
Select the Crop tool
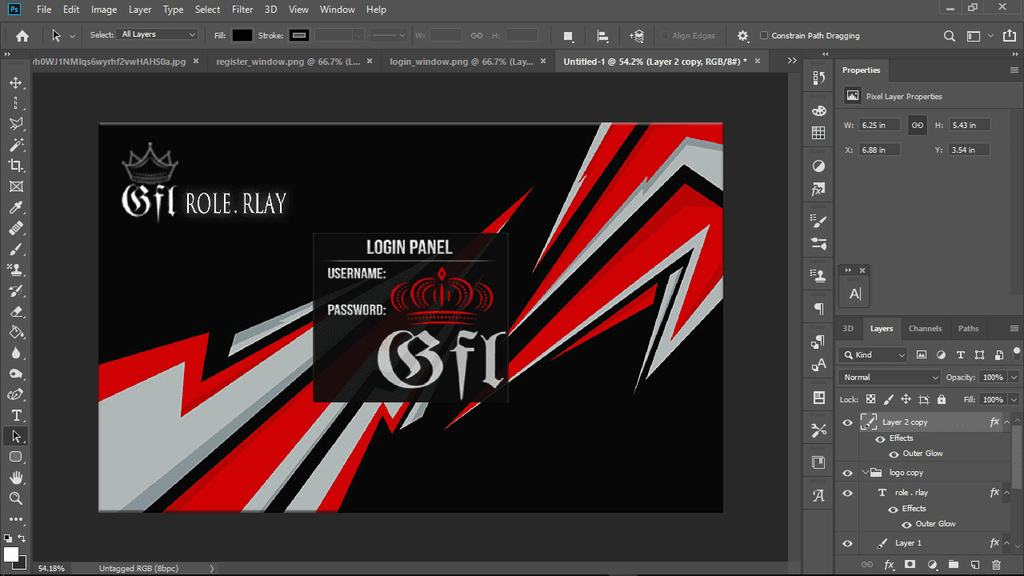[x=16, y=166]
